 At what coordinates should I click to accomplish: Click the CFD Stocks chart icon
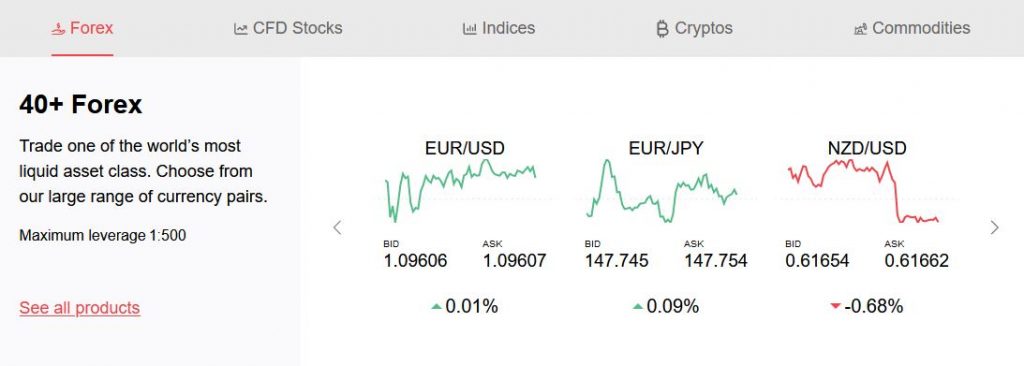pyautogui.click(x=240, y=29)
